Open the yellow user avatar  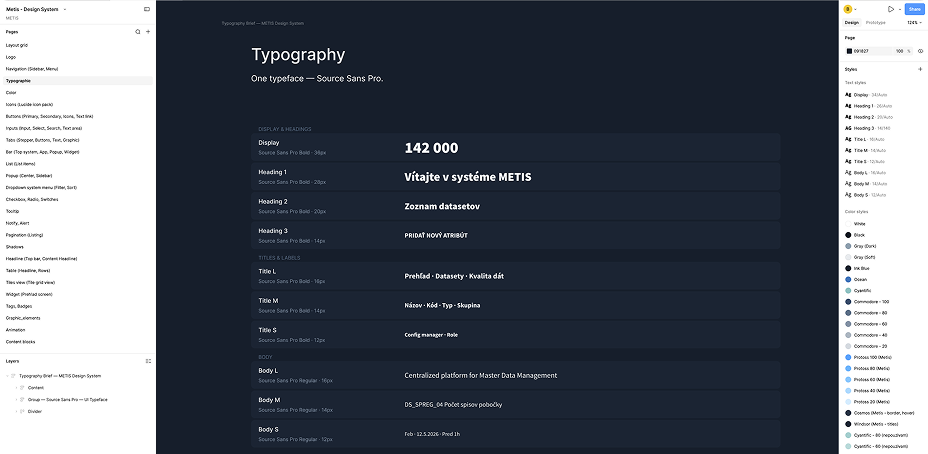point(848,9)
